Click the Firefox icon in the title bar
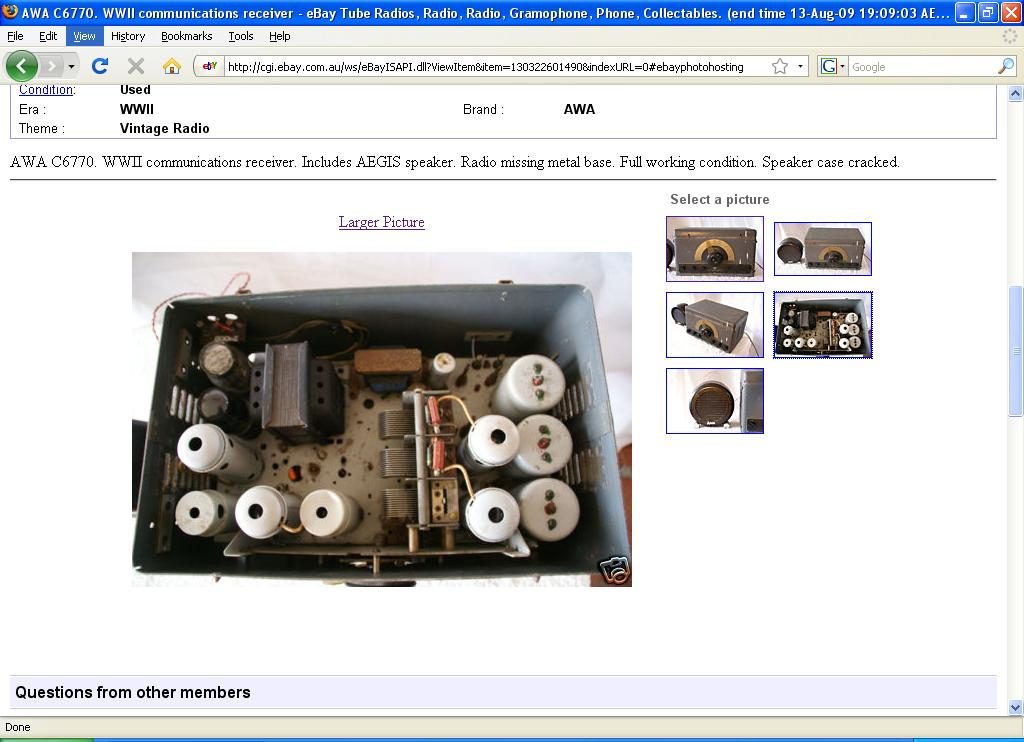Viewport: 1024px width, 742px height. pos(10,12)
